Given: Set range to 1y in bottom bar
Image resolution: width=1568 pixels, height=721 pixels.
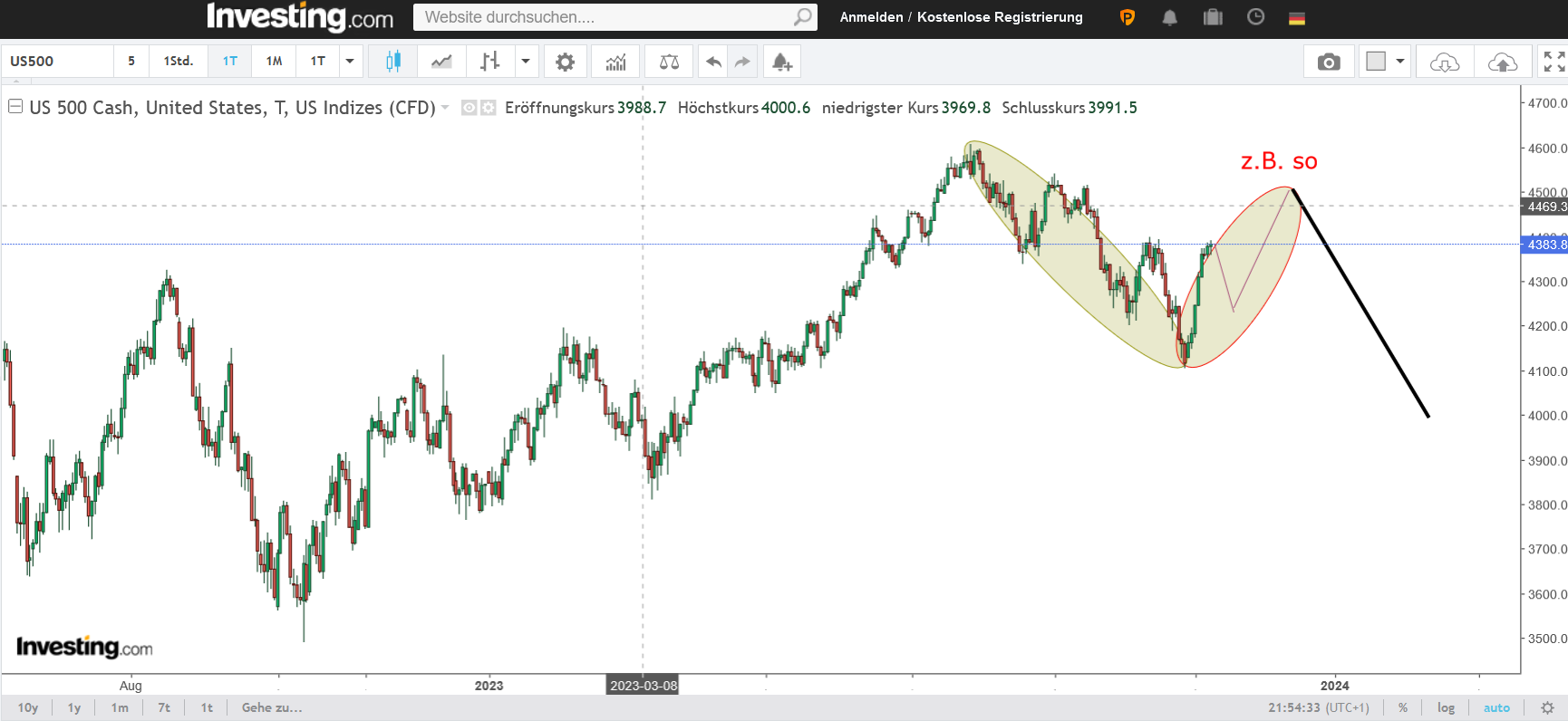Looking at the screenshot, I should (74, 707).
